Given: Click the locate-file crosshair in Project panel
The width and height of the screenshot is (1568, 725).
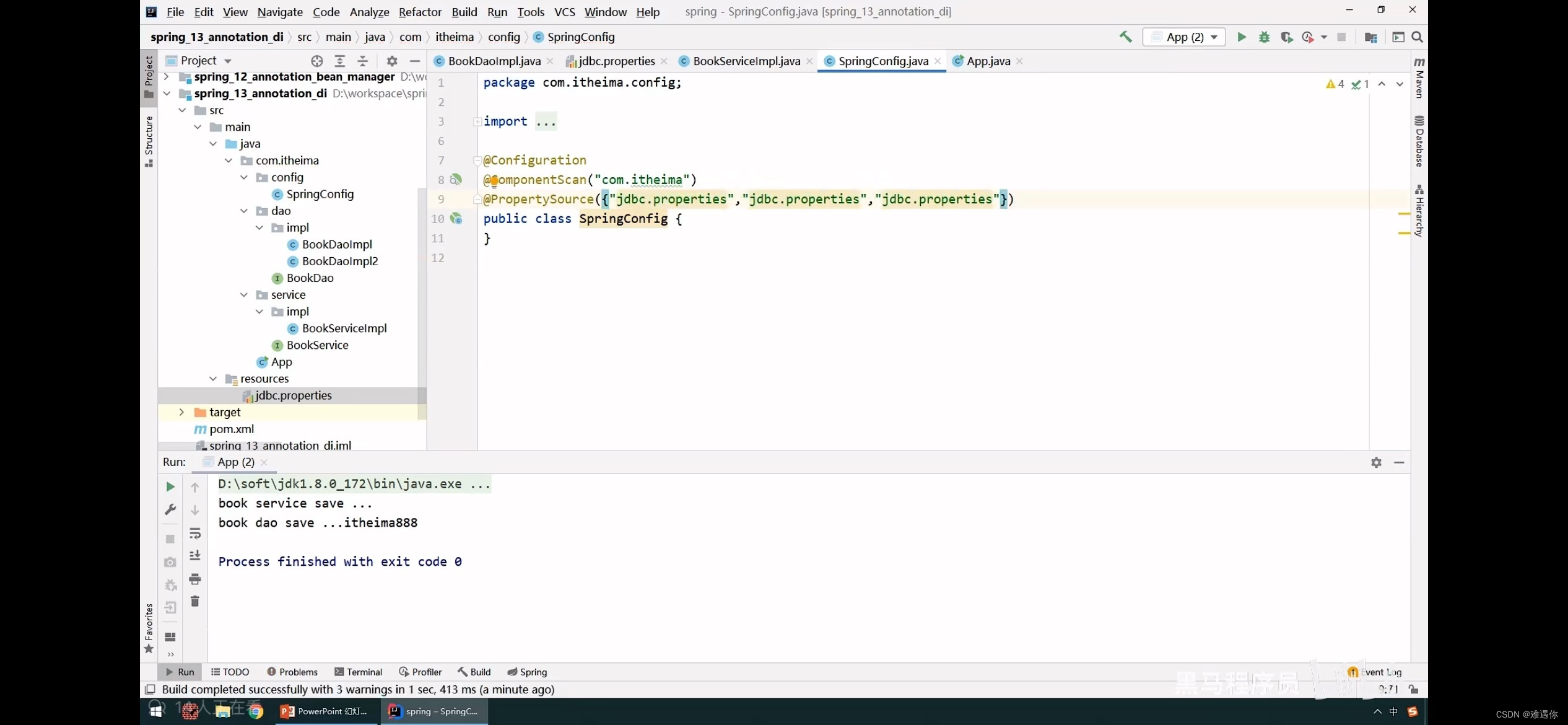Looking at the screenshot, I should point(317,61).
